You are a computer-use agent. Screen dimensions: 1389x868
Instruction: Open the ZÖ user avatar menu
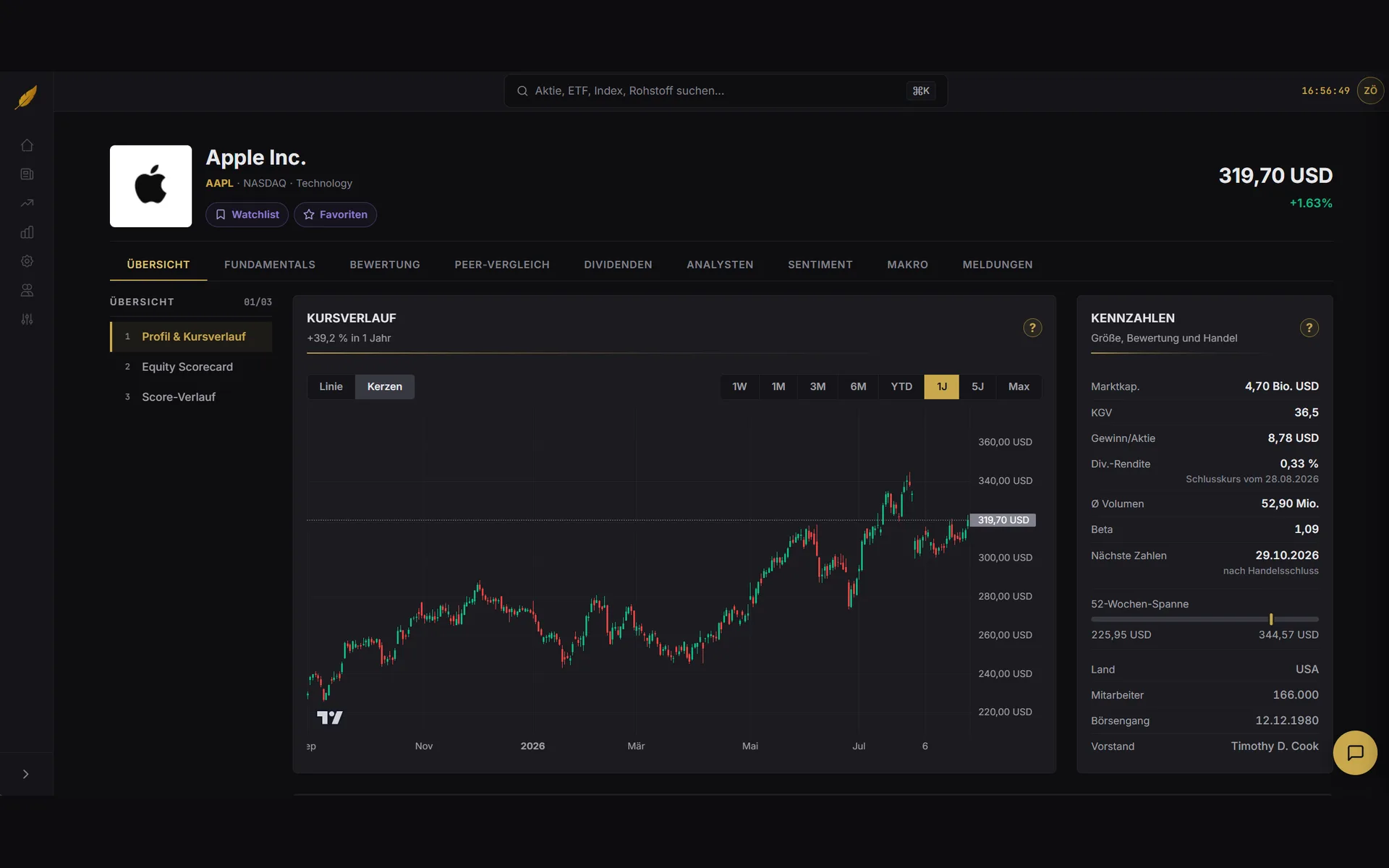tap(1370, 90)
